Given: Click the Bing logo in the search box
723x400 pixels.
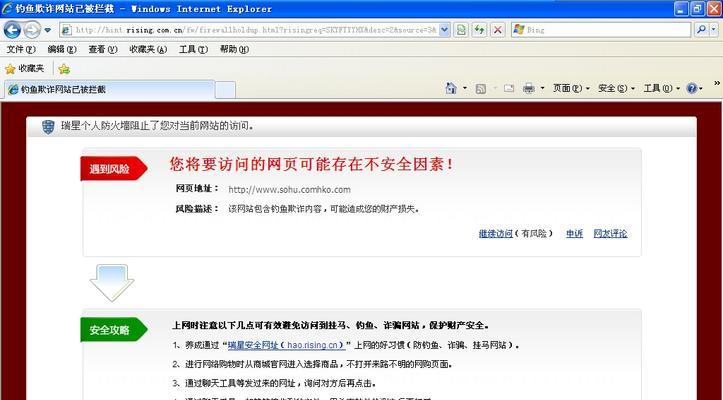Looking at the screenshot, I should pyautogui.click(x=519, y=30).
